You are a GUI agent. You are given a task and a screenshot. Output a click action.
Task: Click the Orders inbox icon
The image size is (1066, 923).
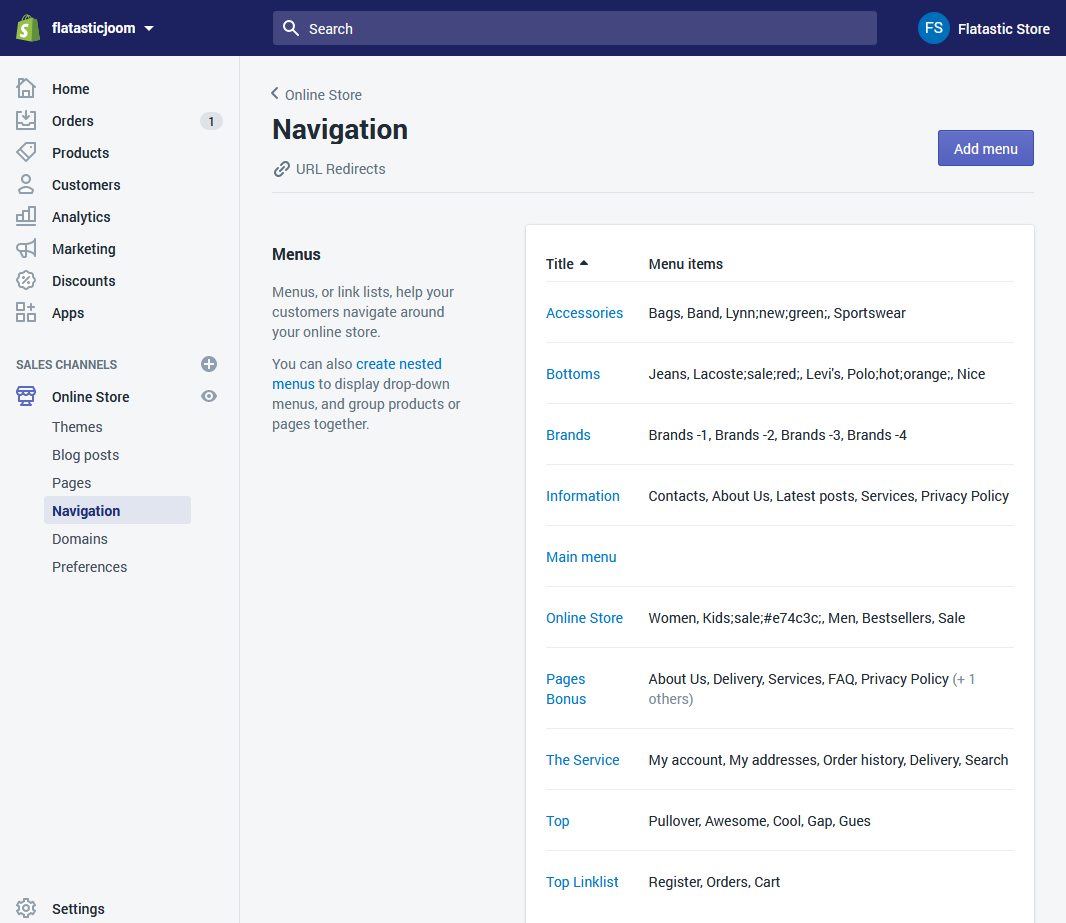[x=26, y=121]
